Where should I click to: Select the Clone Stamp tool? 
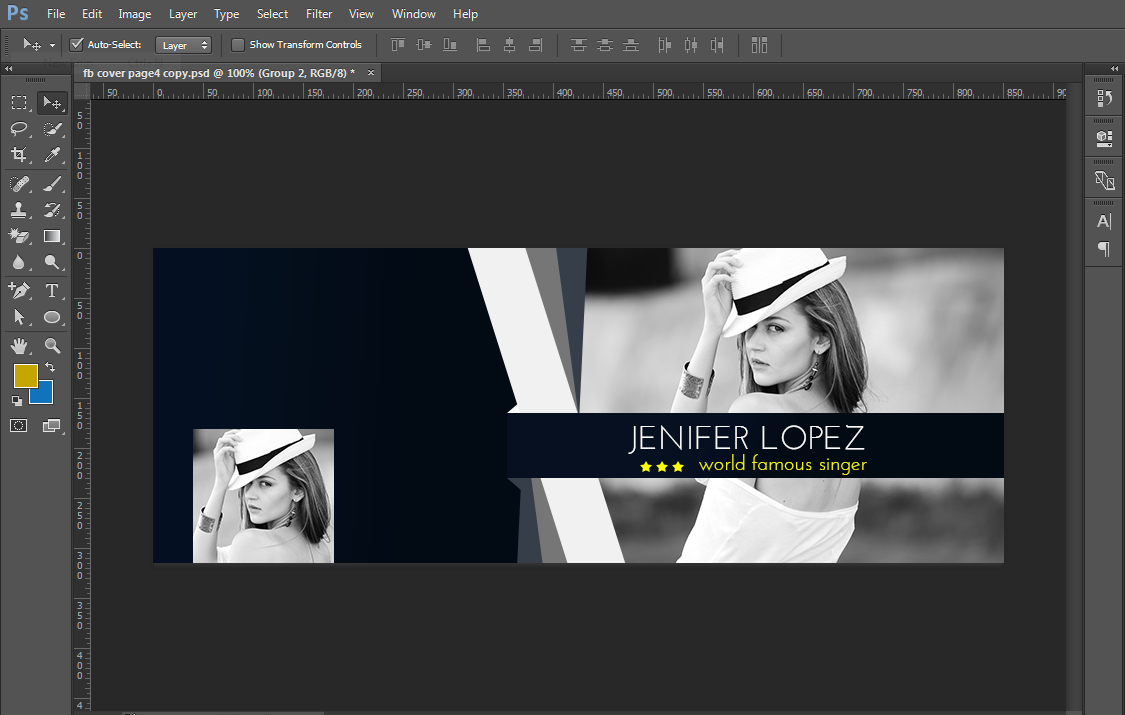tap(19, 210)
